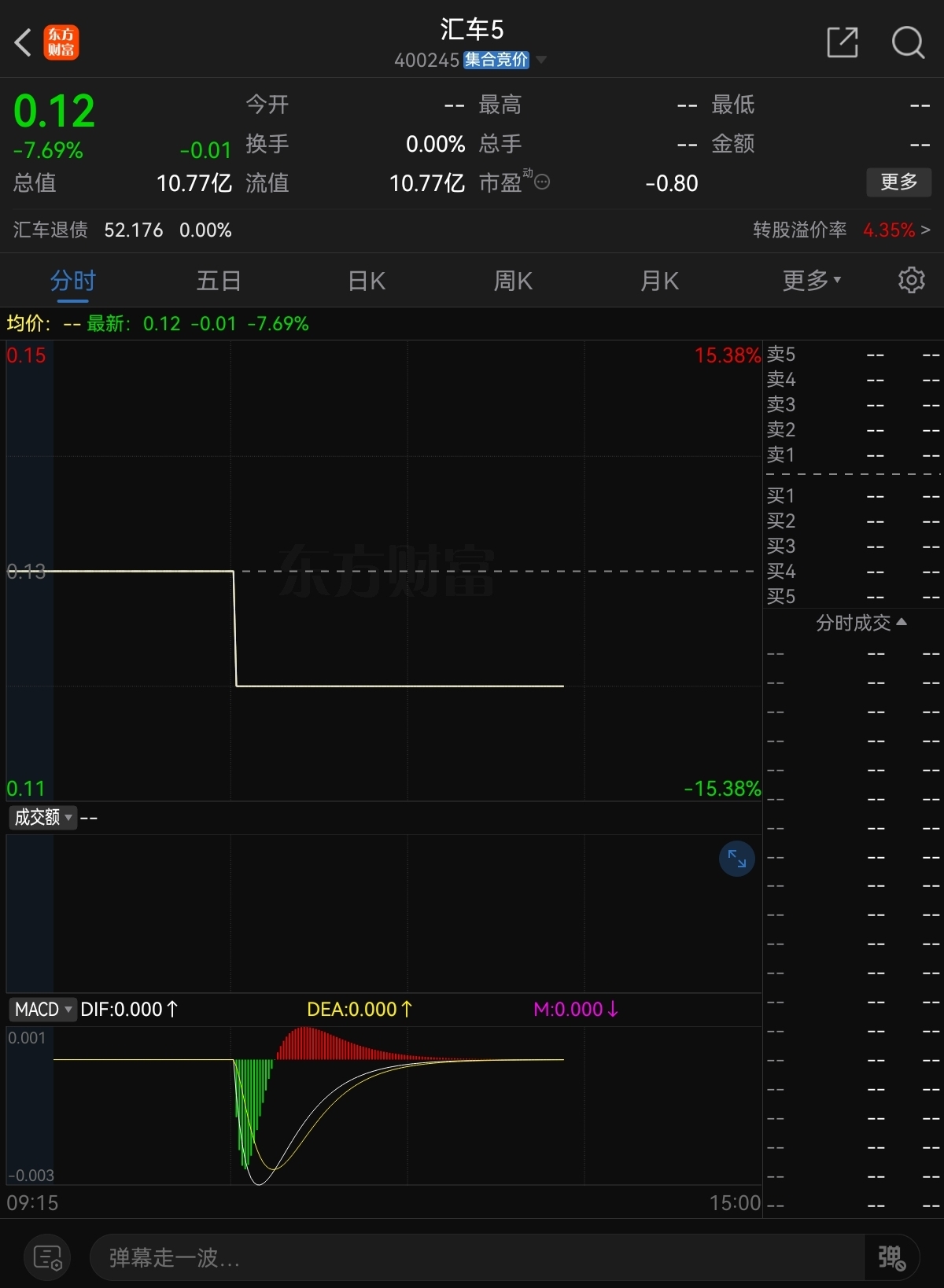The width and height of the screenshot is (944, 1288).
Task: Tap the 卖4 order book row
Action: point(854,380)
